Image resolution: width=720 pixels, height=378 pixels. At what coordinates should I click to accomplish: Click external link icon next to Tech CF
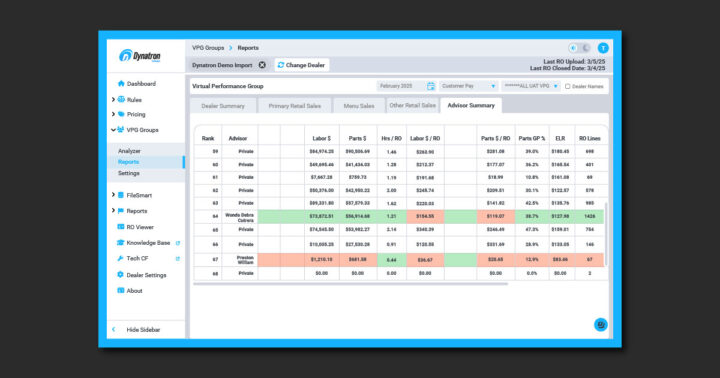pos(178,259)
